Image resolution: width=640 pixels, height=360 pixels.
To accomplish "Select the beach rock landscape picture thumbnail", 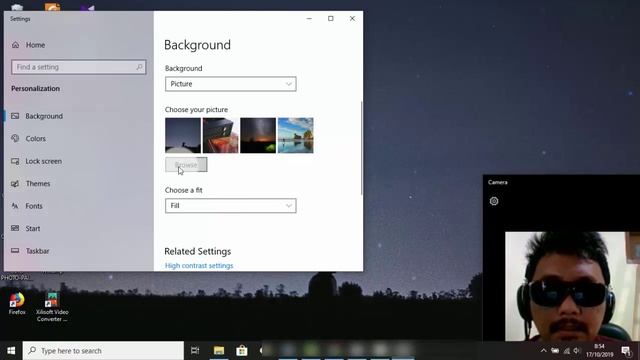I will pos(296,136).
